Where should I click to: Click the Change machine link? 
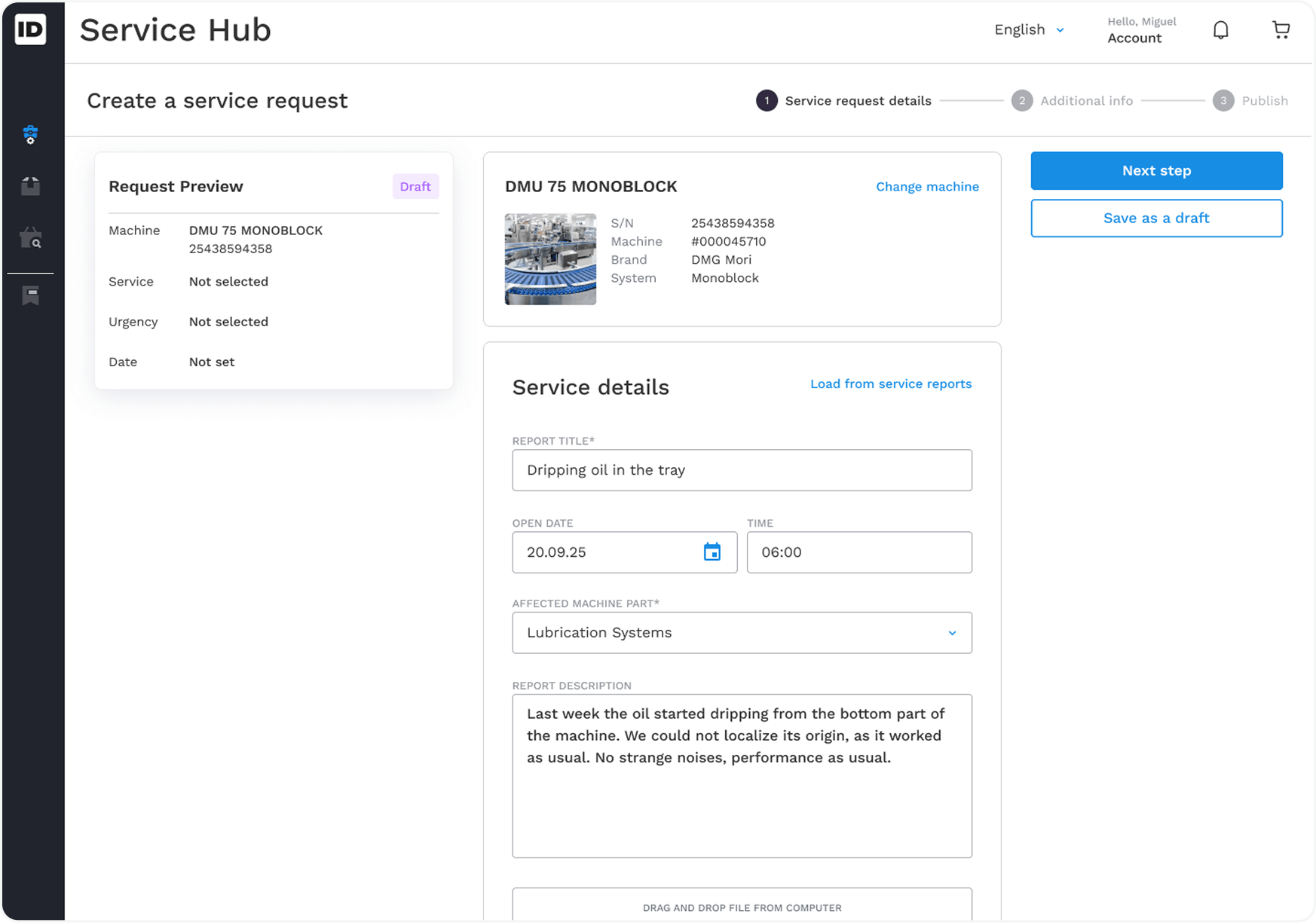[x=927, y=187]
